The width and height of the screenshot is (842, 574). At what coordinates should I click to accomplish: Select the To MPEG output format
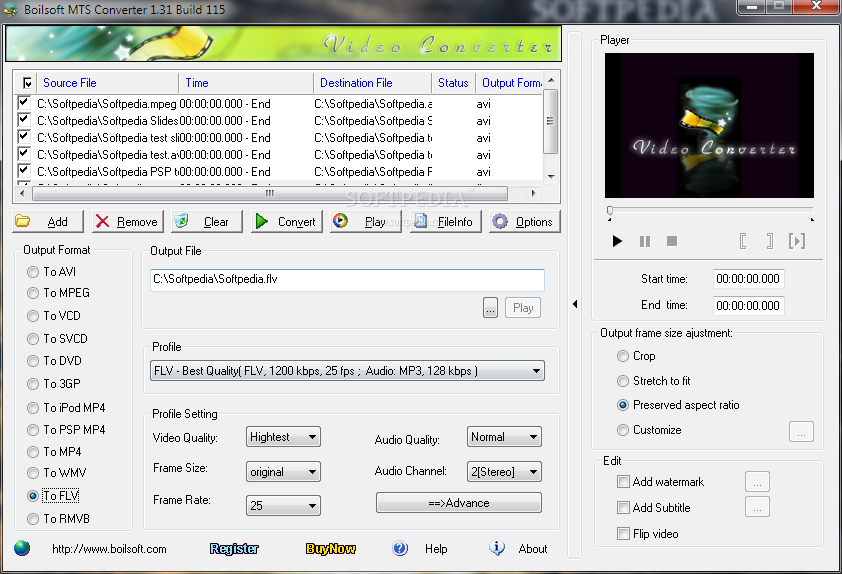[x=33, y=293]
